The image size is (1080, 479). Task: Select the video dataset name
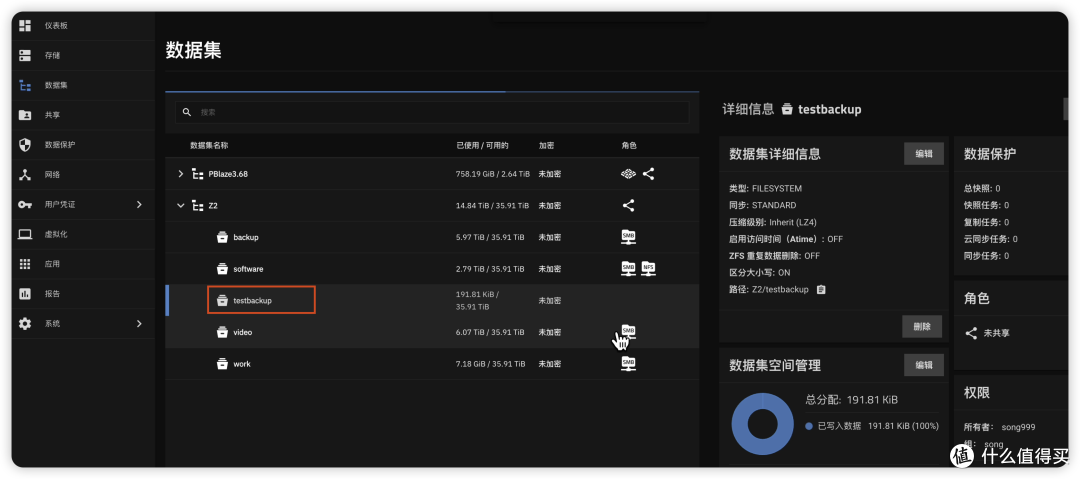242,332
